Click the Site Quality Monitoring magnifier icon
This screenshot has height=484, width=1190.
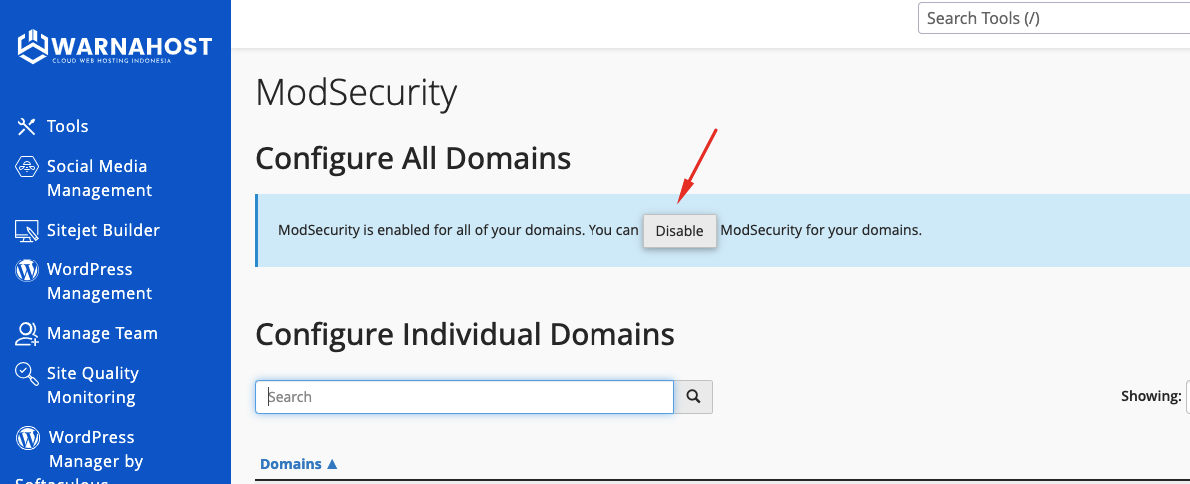coord(27,374)
